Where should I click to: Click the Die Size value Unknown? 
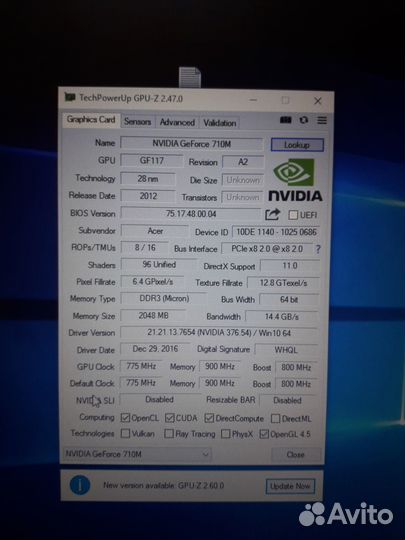pos(243,180)
